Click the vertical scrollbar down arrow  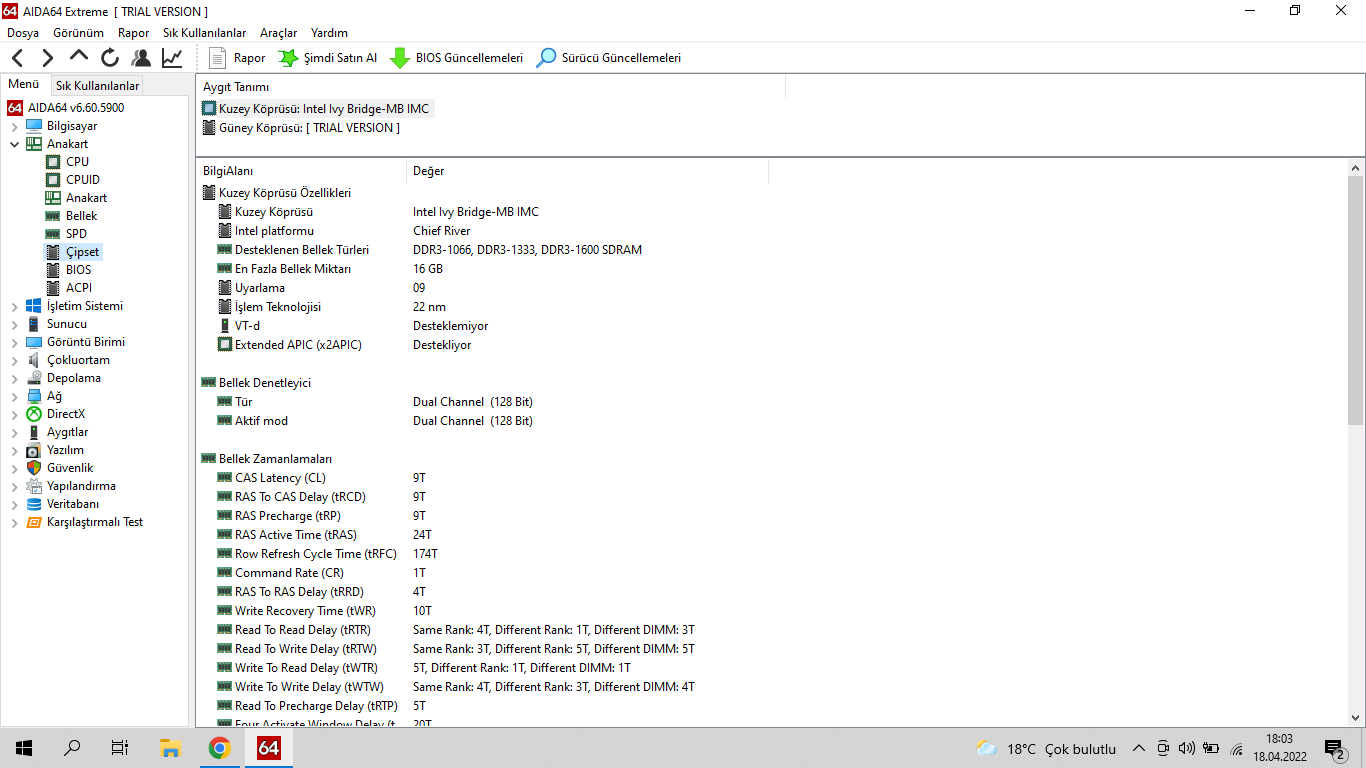pos(1356,717)
